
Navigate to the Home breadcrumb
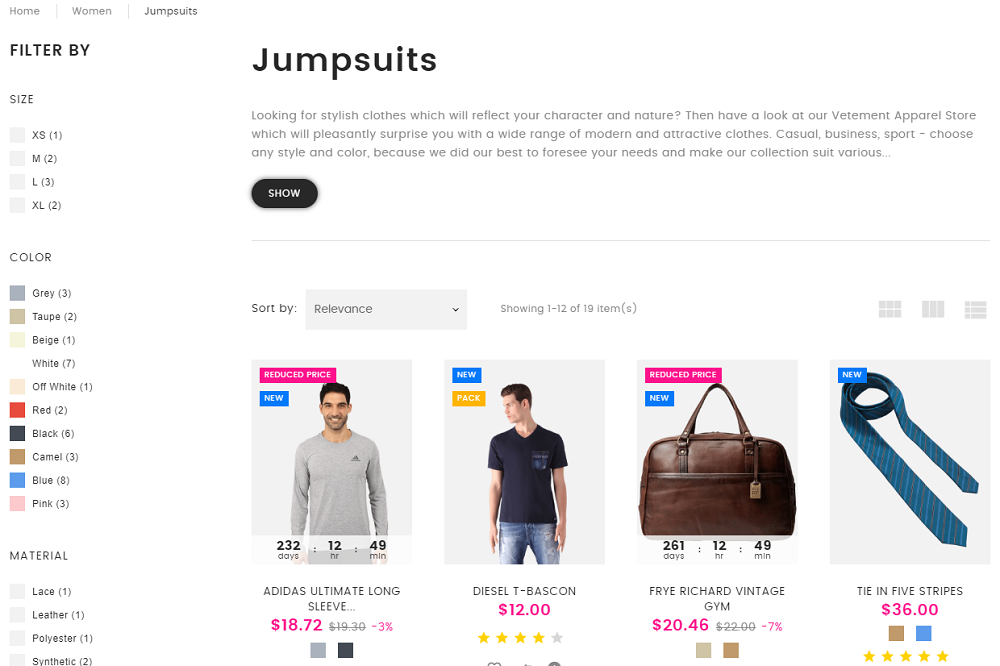coord(24,11)
